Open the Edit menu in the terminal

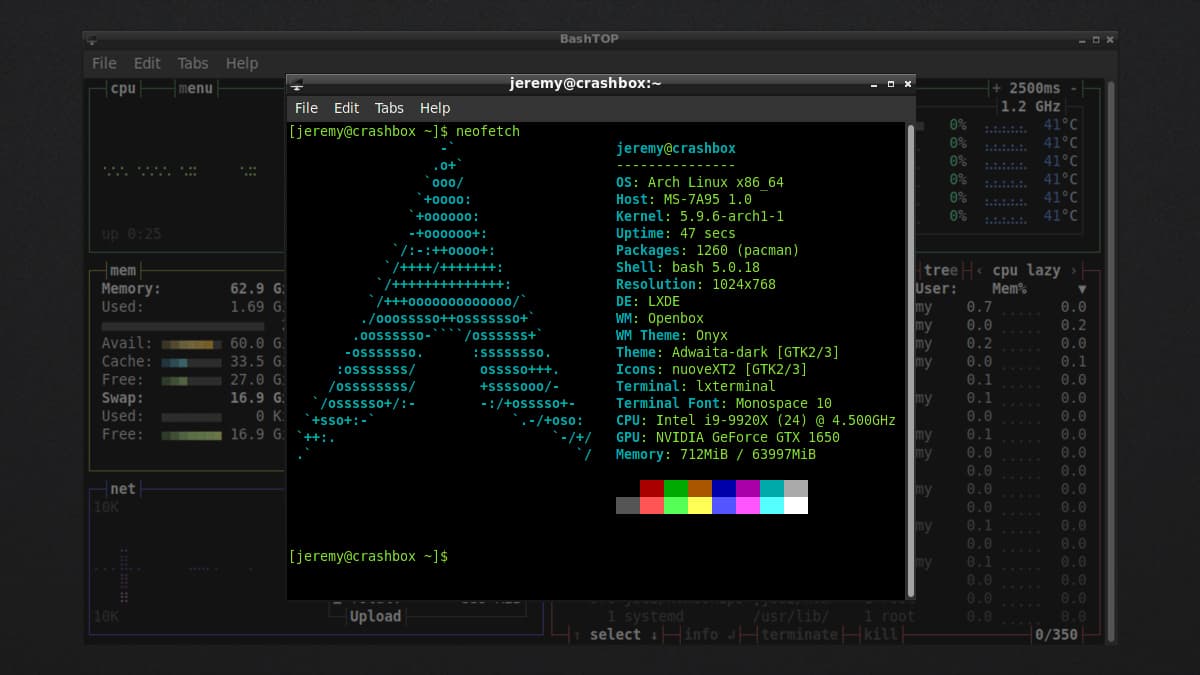coord(346,108)
